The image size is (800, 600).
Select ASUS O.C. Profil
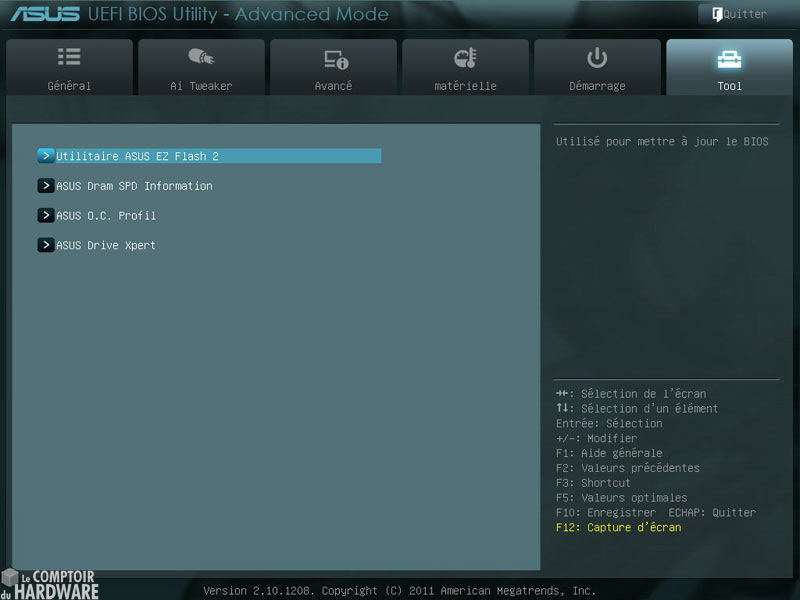(x=105, y=216)
